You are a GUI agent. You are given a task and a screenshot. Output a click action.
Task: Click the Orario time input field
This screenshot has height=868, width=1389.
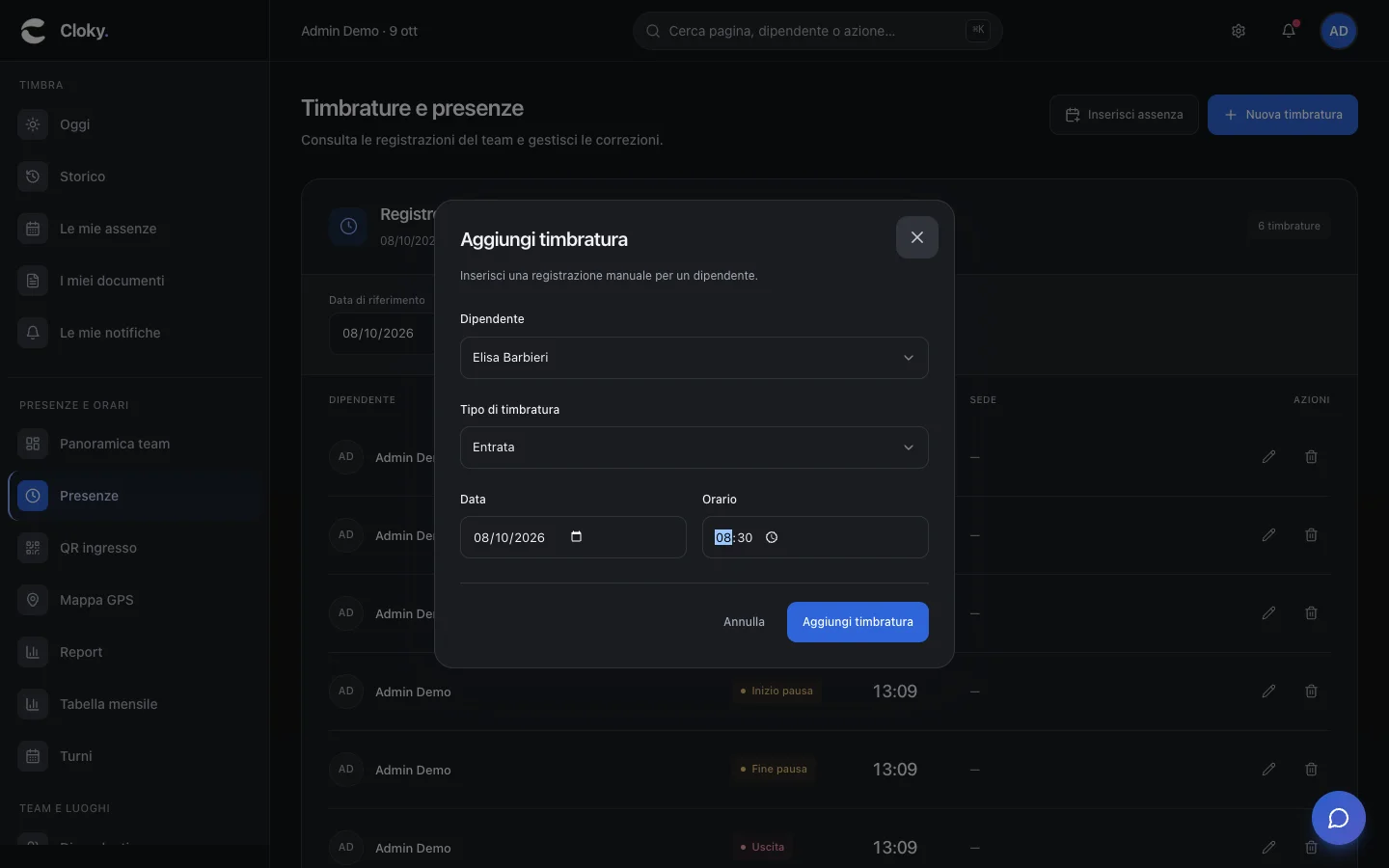pyautogui.click(x=815, y=537)
